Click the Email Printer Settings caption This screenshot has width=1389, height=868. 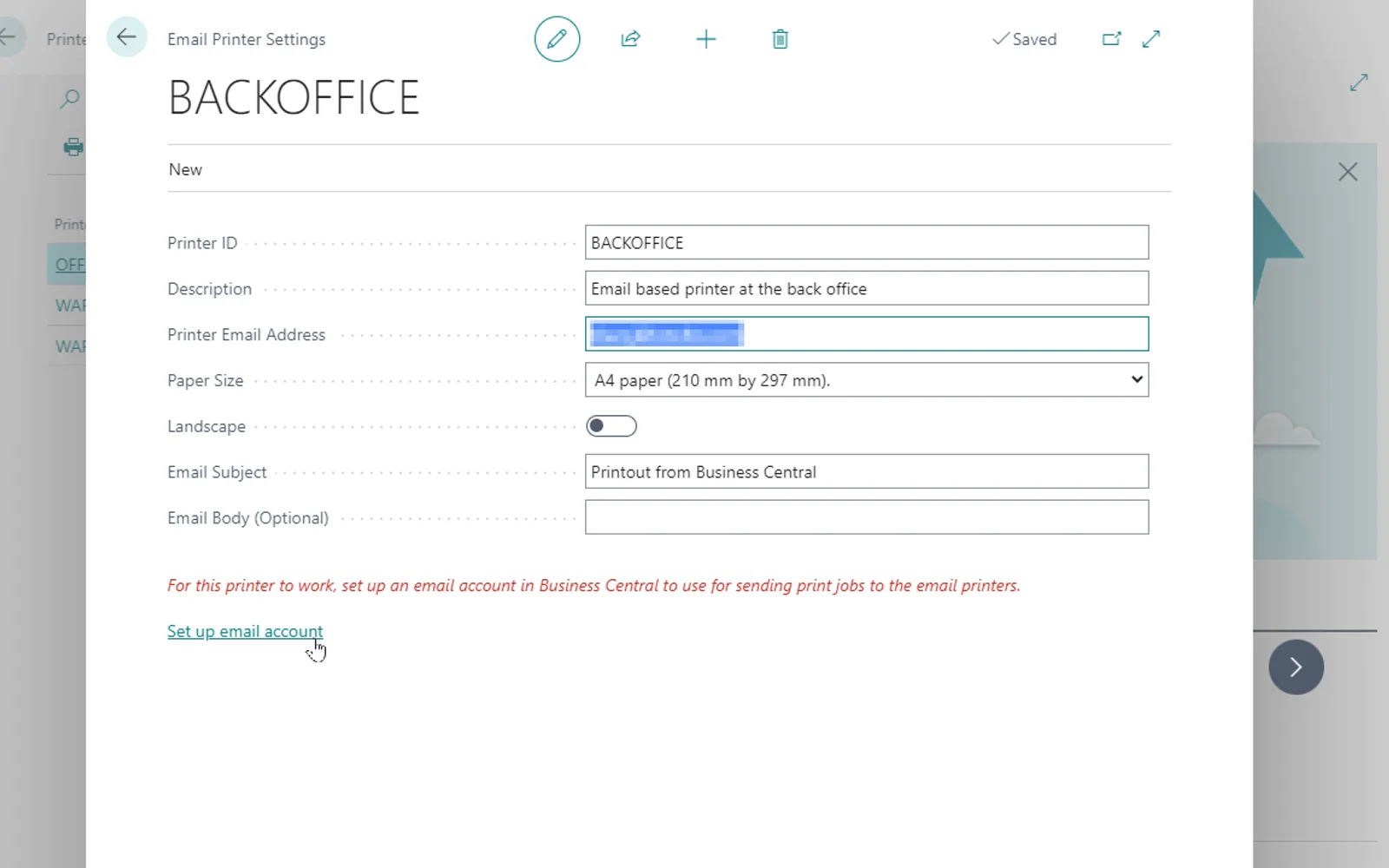click(x=247, y=39)
